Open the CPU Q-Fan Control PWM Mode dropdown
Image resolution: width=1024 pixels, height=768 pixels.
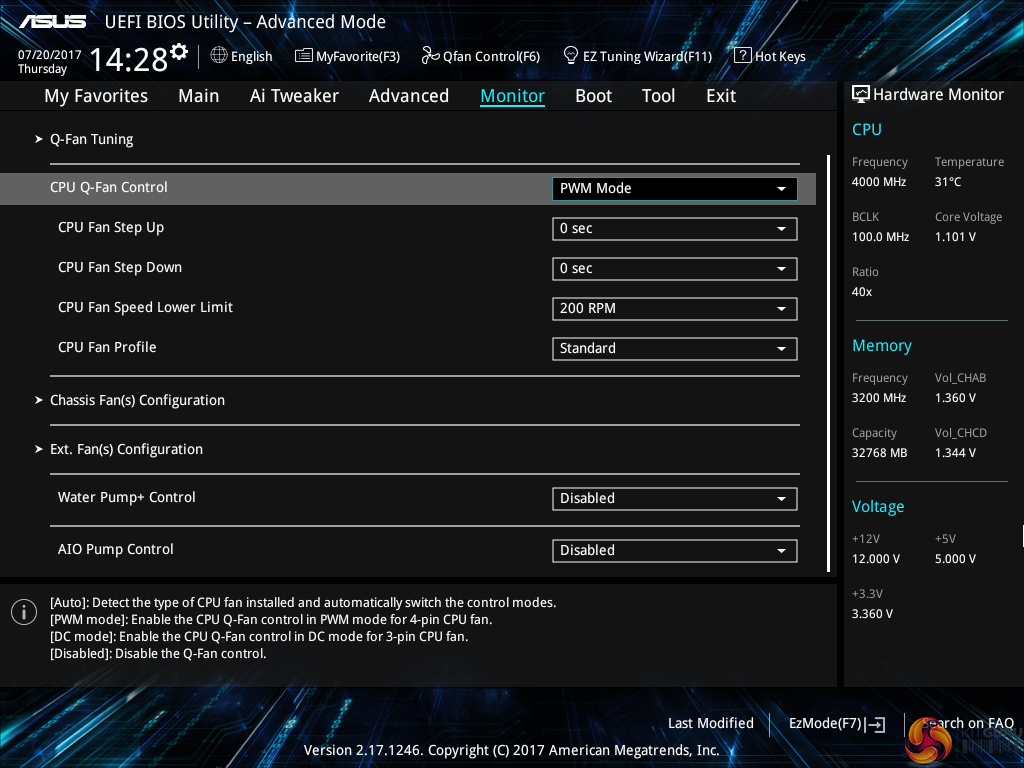[x=675, y=189]
